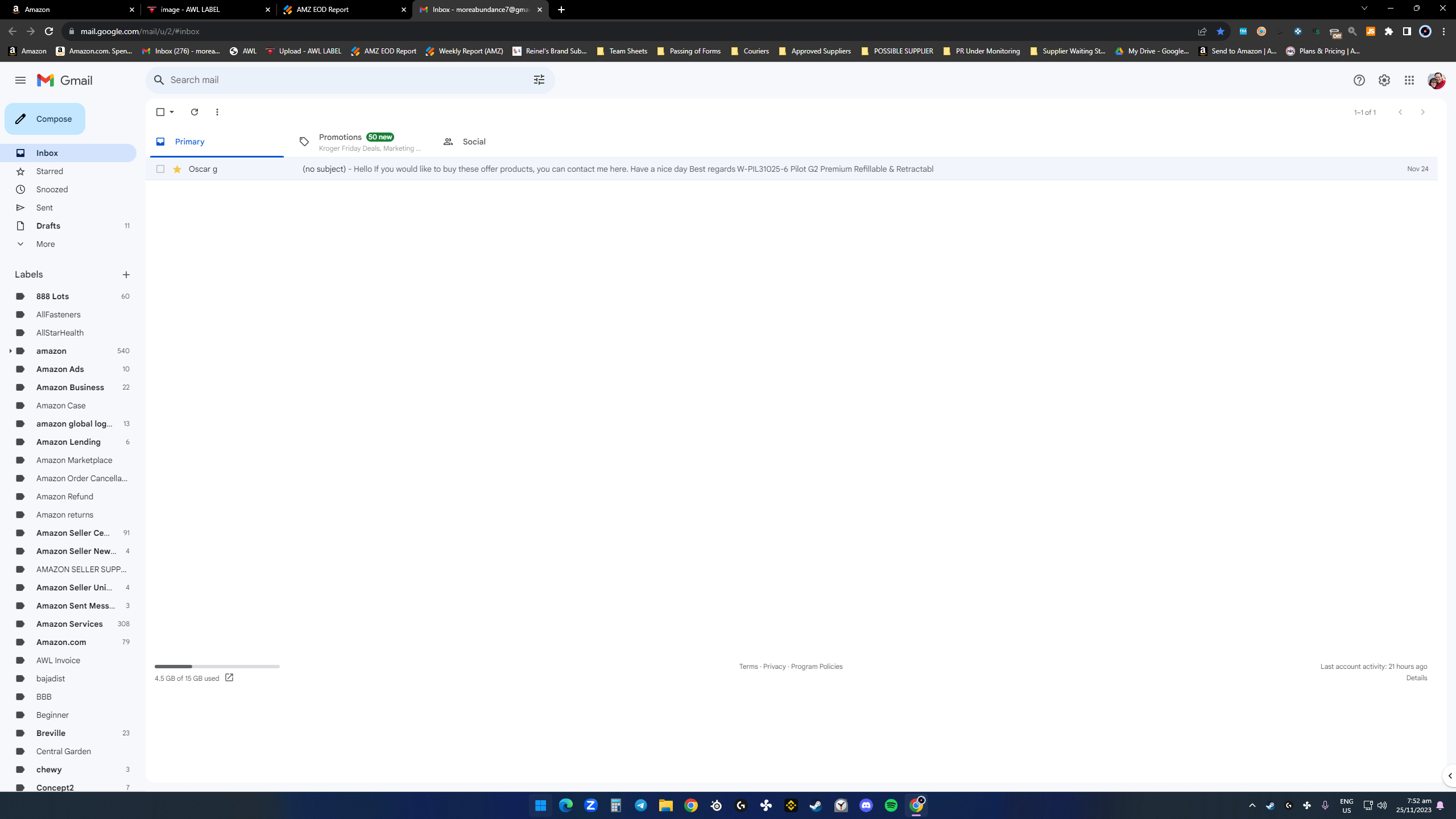Open the select dropdown arrow beside checkbox
Image resolution: width=1456 pixels, height=819 pixels.
click(172, 112)
